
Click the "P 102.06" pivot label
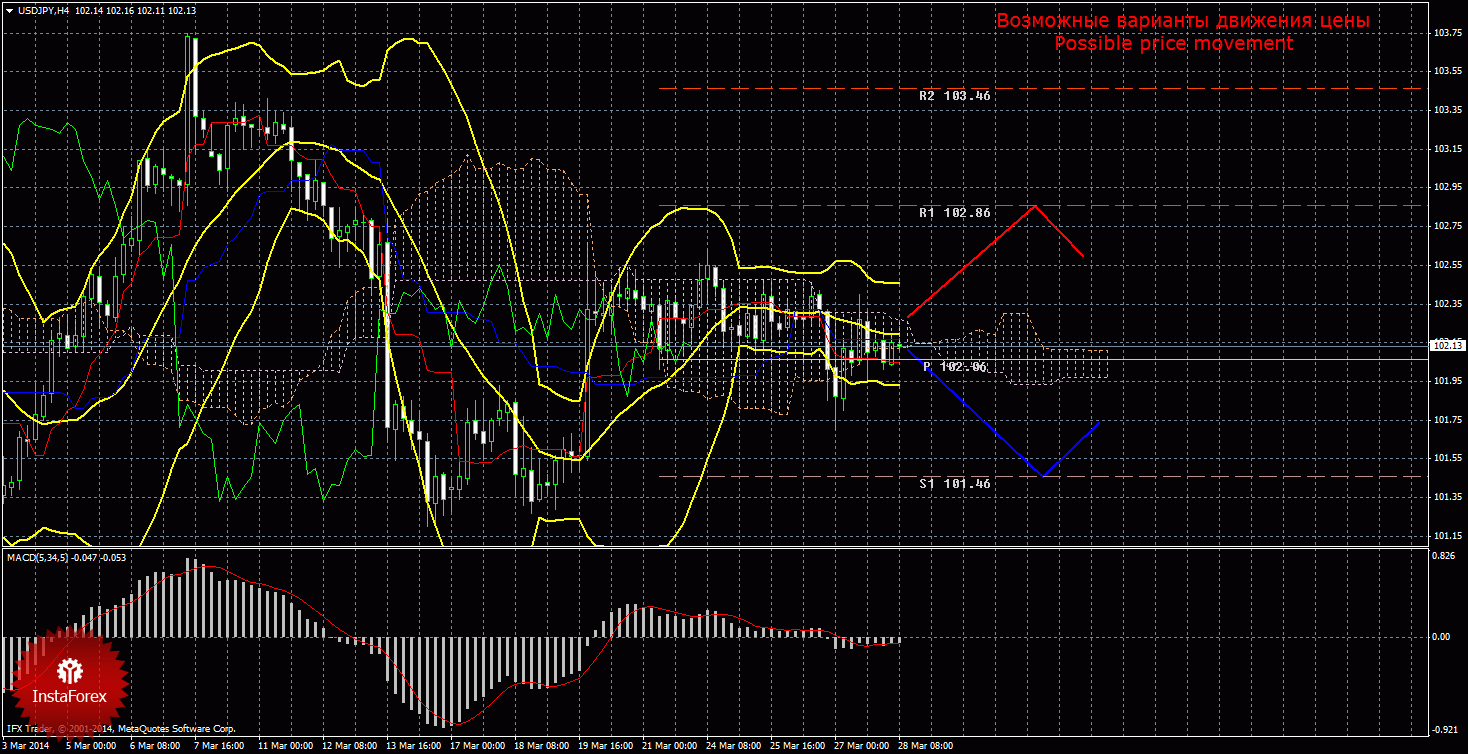[955, 367]
